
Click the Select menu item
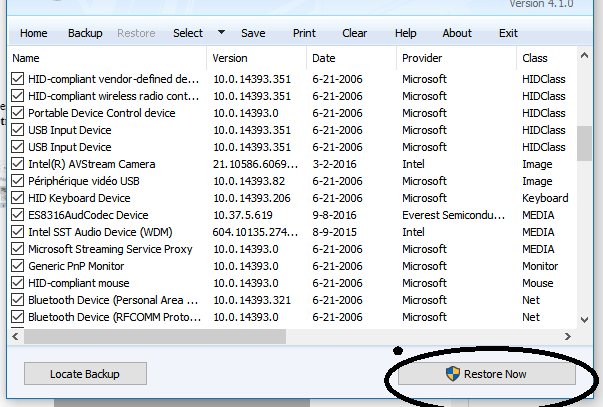(x=188, y=33)
